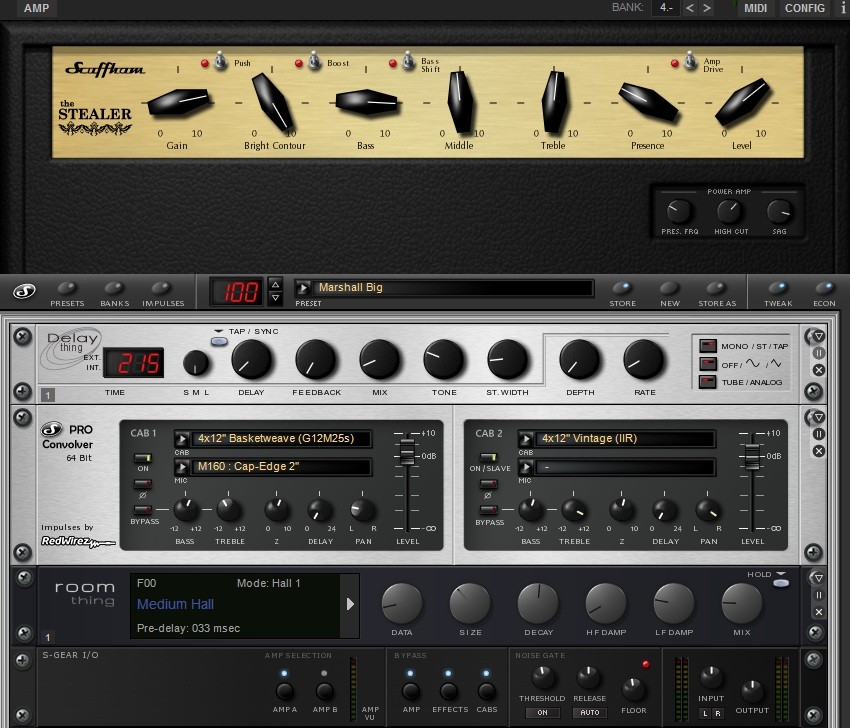Viewport: 850px width, 728px height.
Task: Click the Room Thing display's right arrow
Action: coord(350,604)
